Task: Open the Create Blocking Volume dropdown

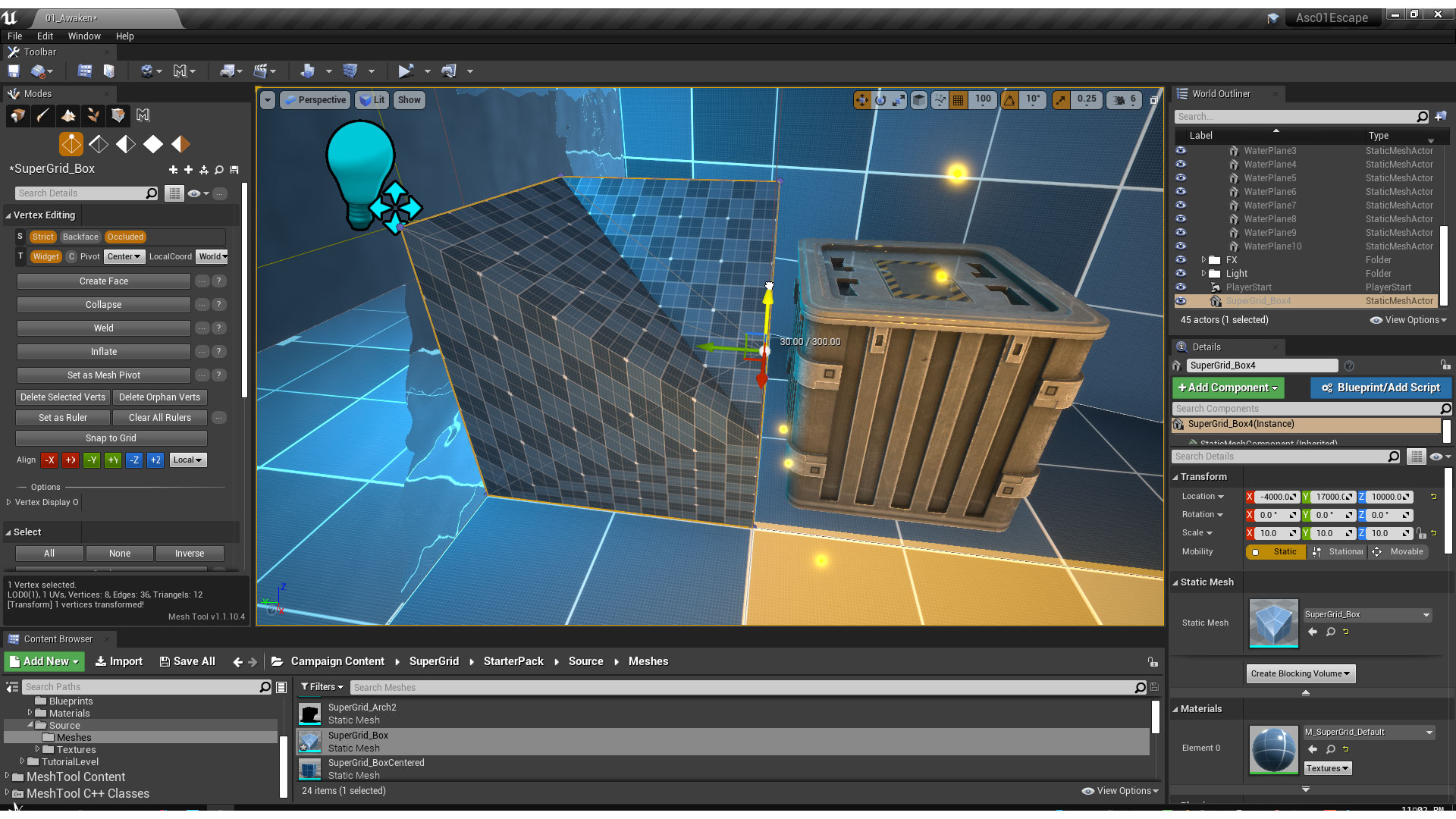Action: tap(1301, 674)
